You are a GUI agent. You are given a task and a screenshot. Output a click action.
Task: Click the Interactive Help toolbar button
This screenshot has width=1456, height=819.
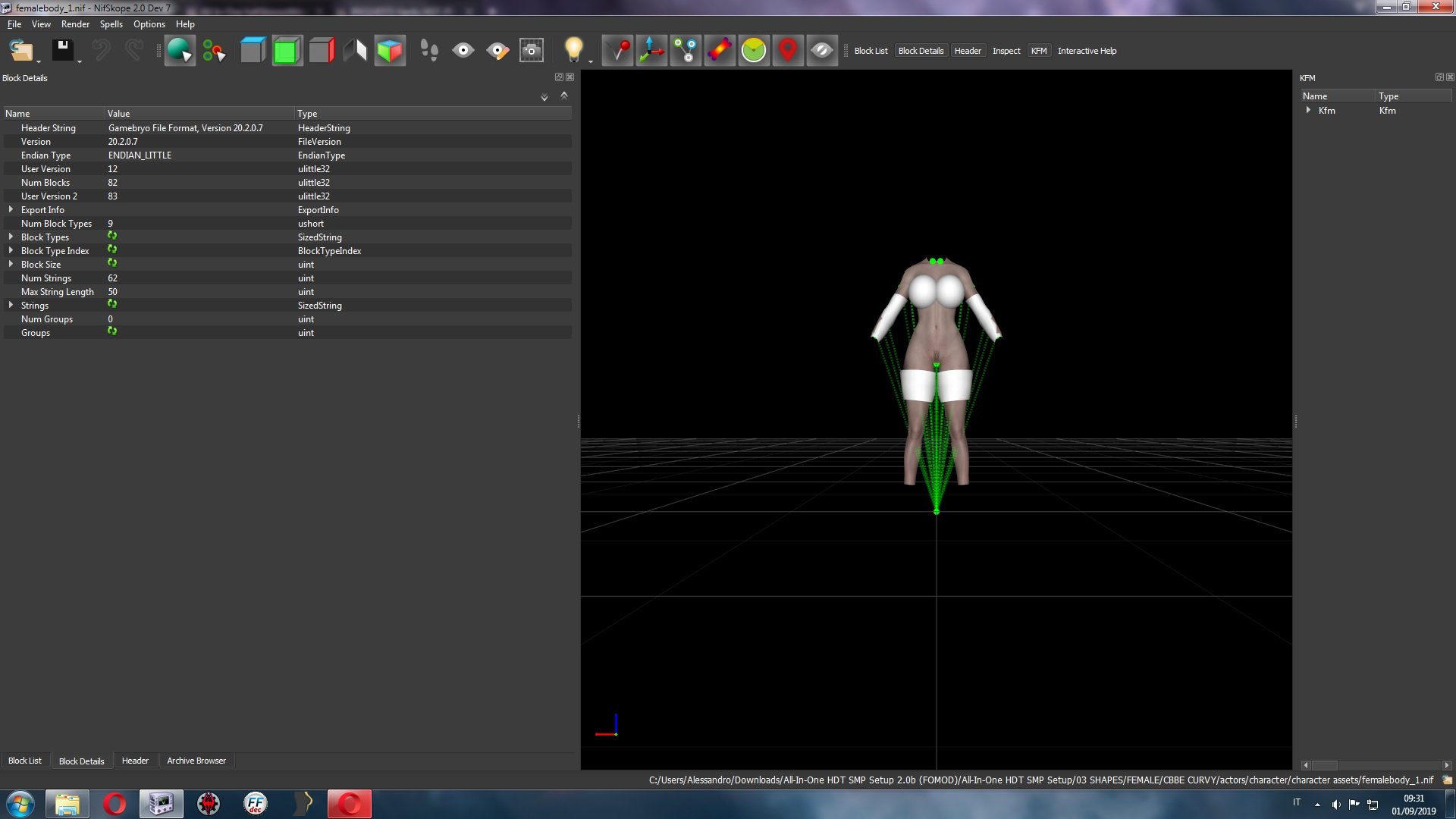click(1087, 51)
